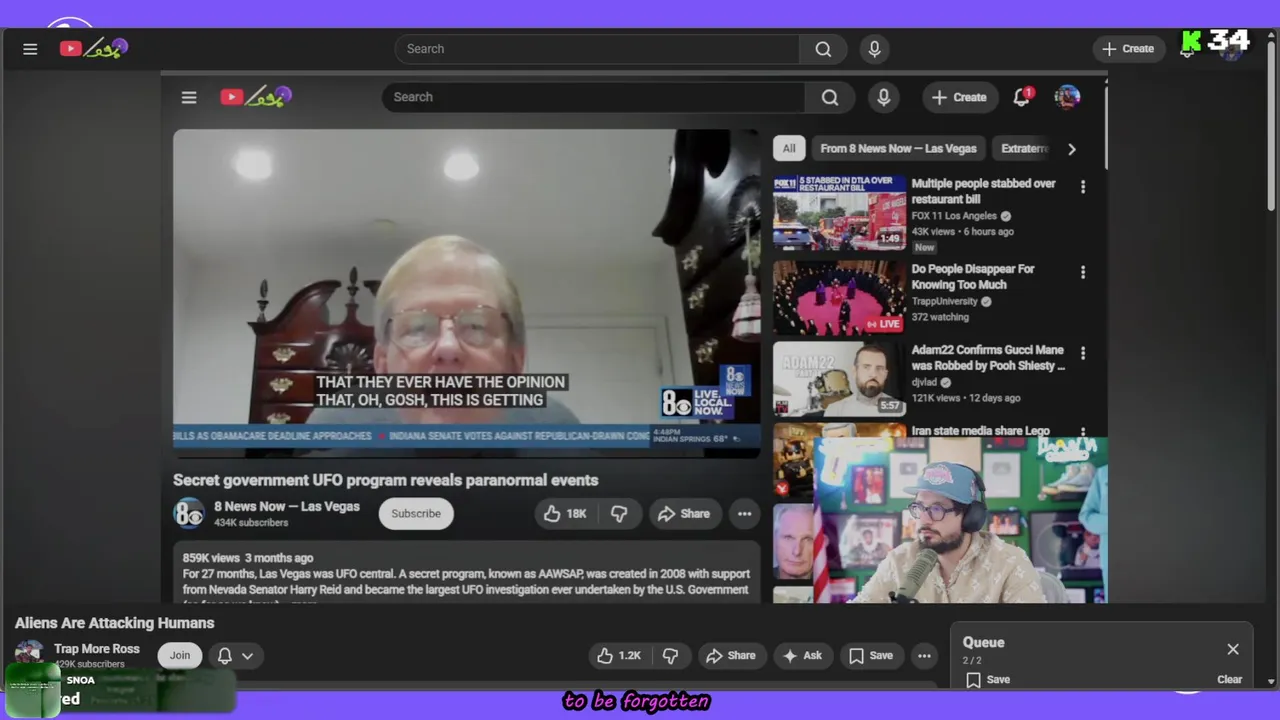
Task: Share the Aliens Are Attacking Humans video
Action: [x=731, y=656]
